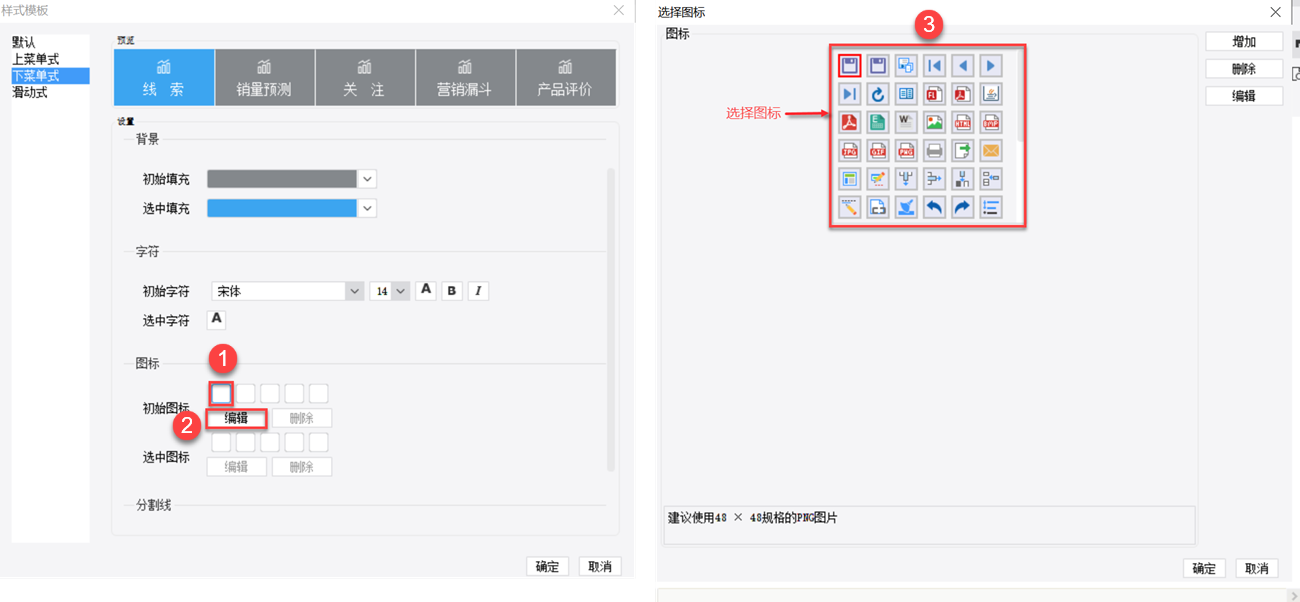Image resolution: width=1300 pixels, height=602 pixels.
Task: Select the last-page navigation icon
Action: [x=849, y=94]
